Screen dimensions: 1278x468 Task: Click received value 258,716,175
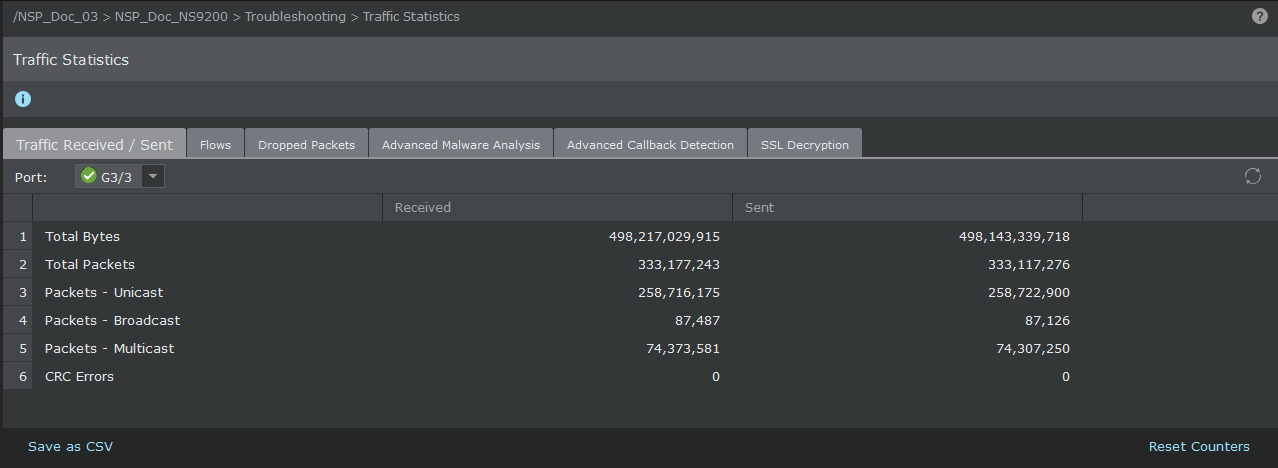point(679,292)
